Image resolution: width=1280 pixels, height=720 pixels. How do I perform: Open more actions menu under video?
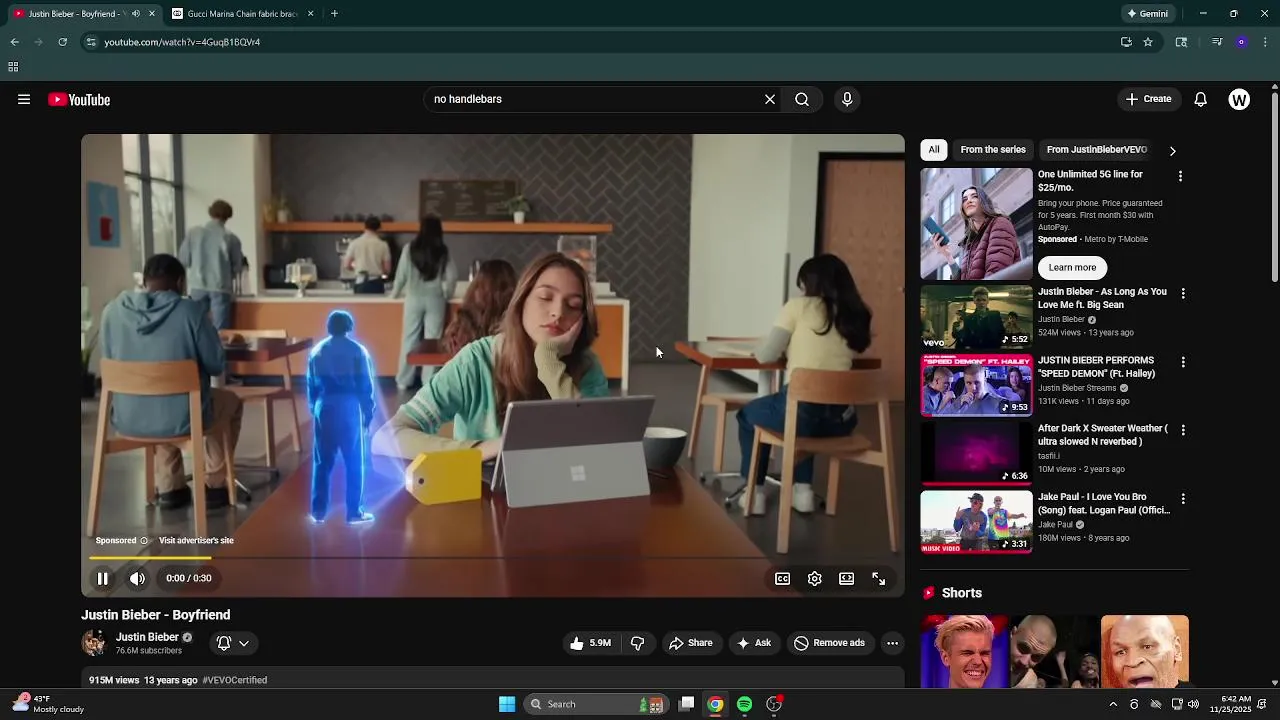tap(893, 643)
